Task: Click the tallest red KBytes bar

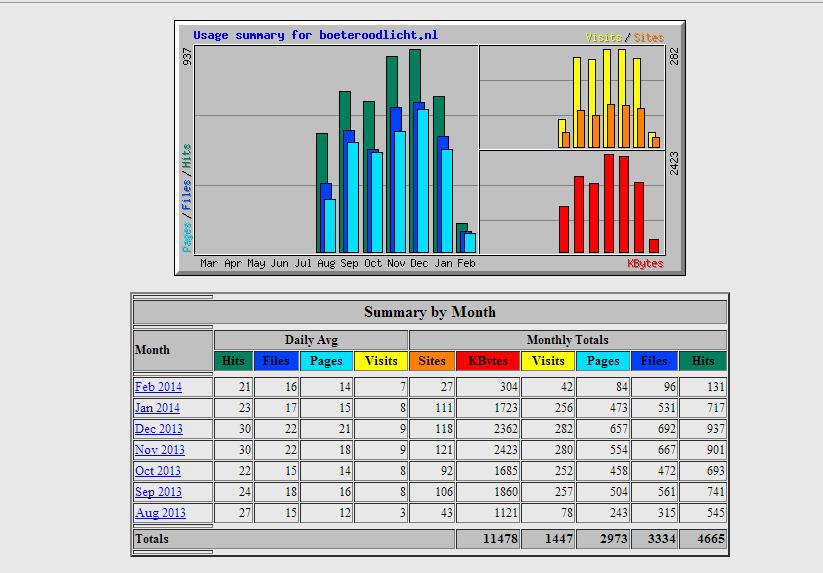Action: tap(609, 204)
